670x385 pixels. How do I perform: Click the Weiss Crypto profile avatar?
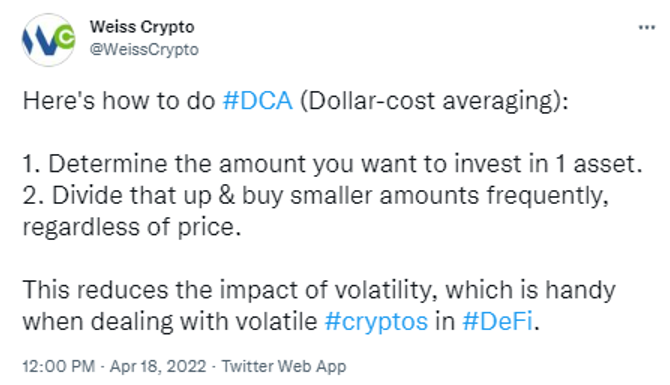48,40
